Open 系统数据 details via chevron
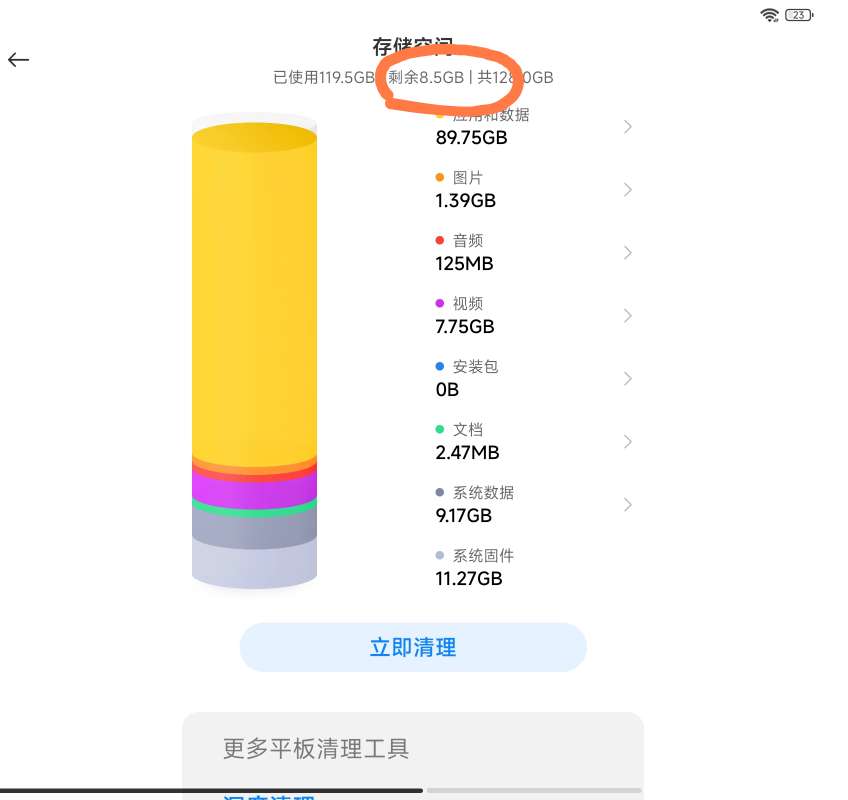 [x=628, y=505]
